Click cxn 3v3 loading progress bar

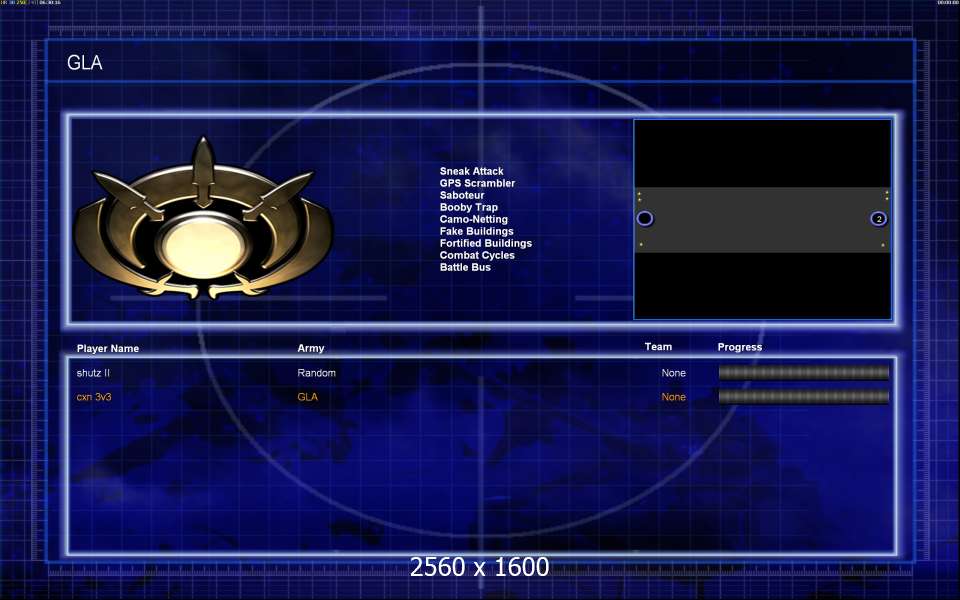(x=803, y=397)
